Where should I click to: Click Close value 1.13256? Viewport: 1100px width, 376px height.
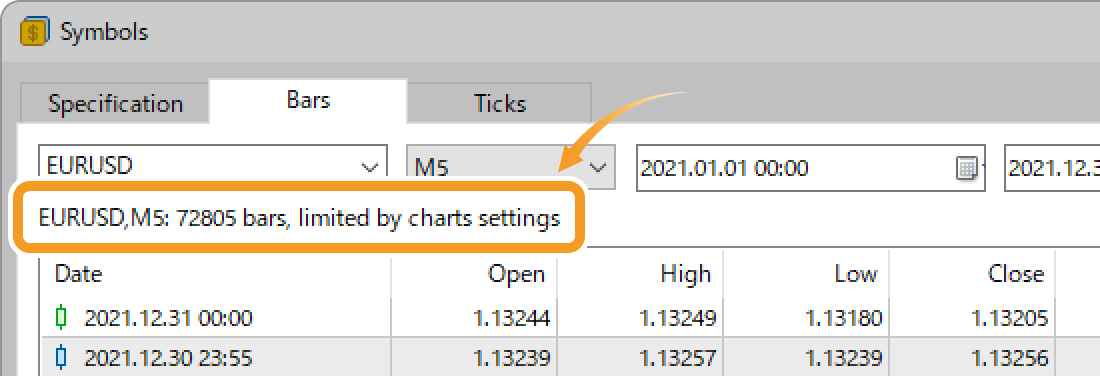tap(1010, 359)
